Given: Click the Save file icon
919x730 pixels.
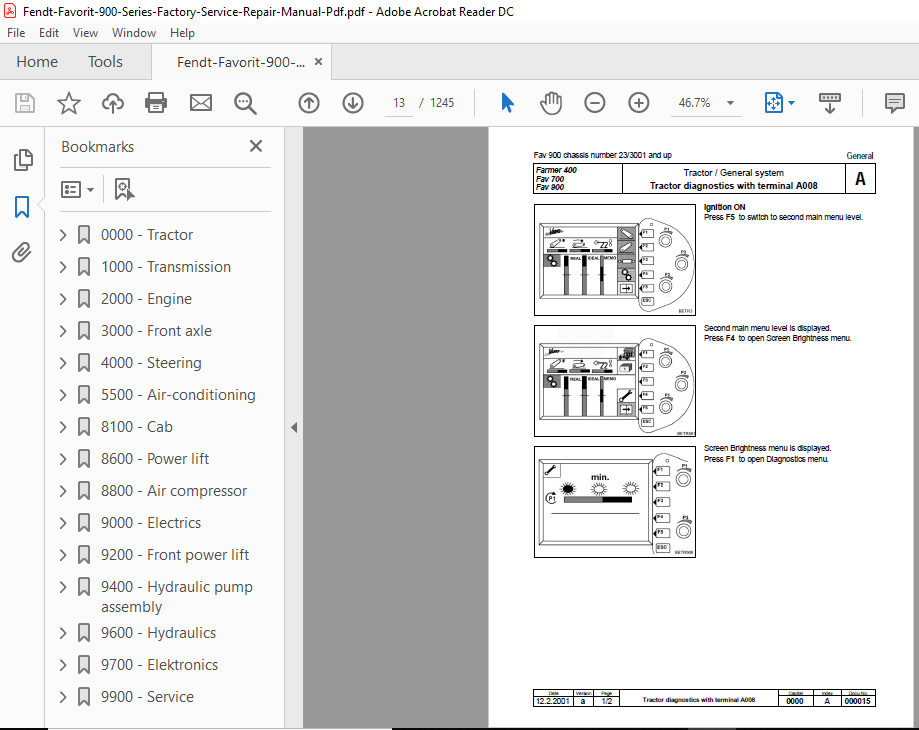Looking at the screenshot, I should tap(25, 103).
